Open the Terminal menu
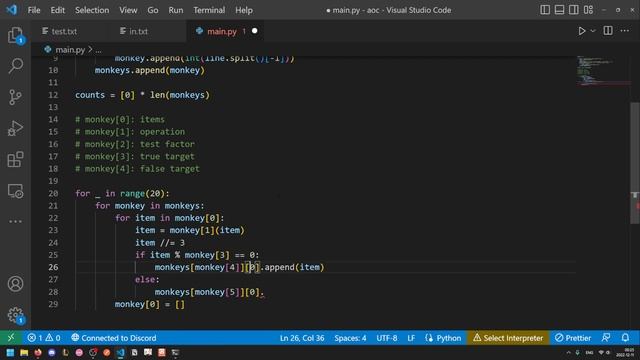The height and width of the screenshot is (360, 640). click(209, 10)
